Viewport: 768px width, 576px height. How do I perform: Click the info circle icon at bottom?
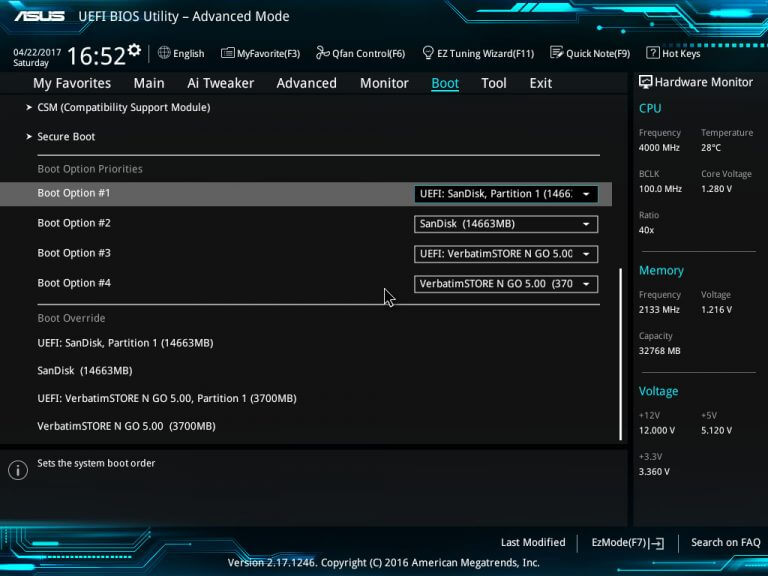pos(18,470)
